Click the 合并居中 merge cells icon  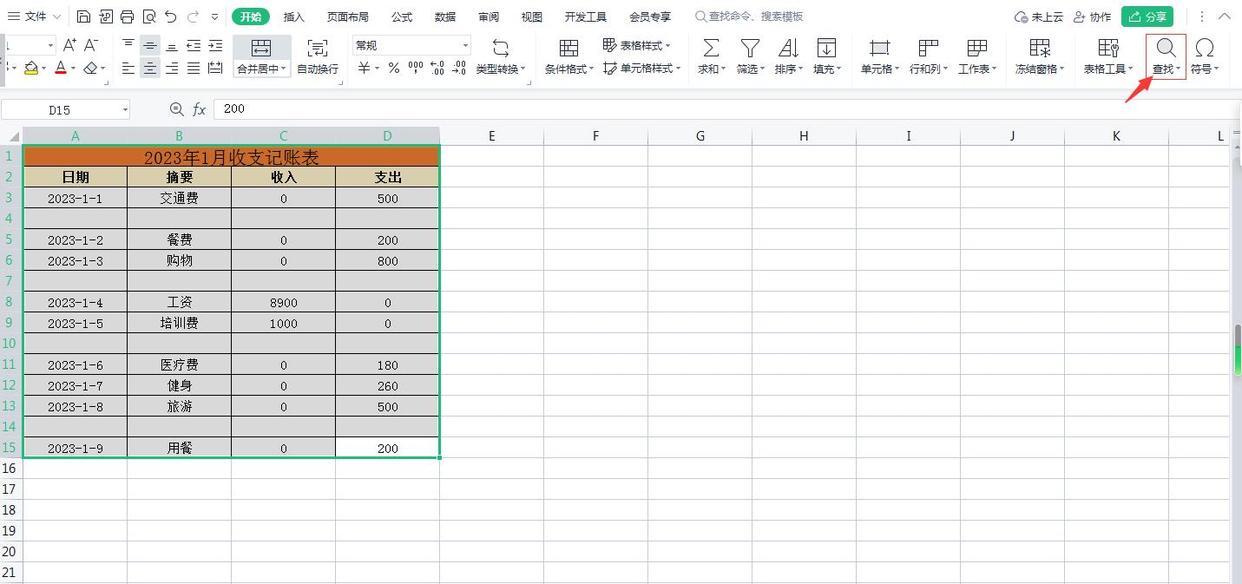point(261,48)
